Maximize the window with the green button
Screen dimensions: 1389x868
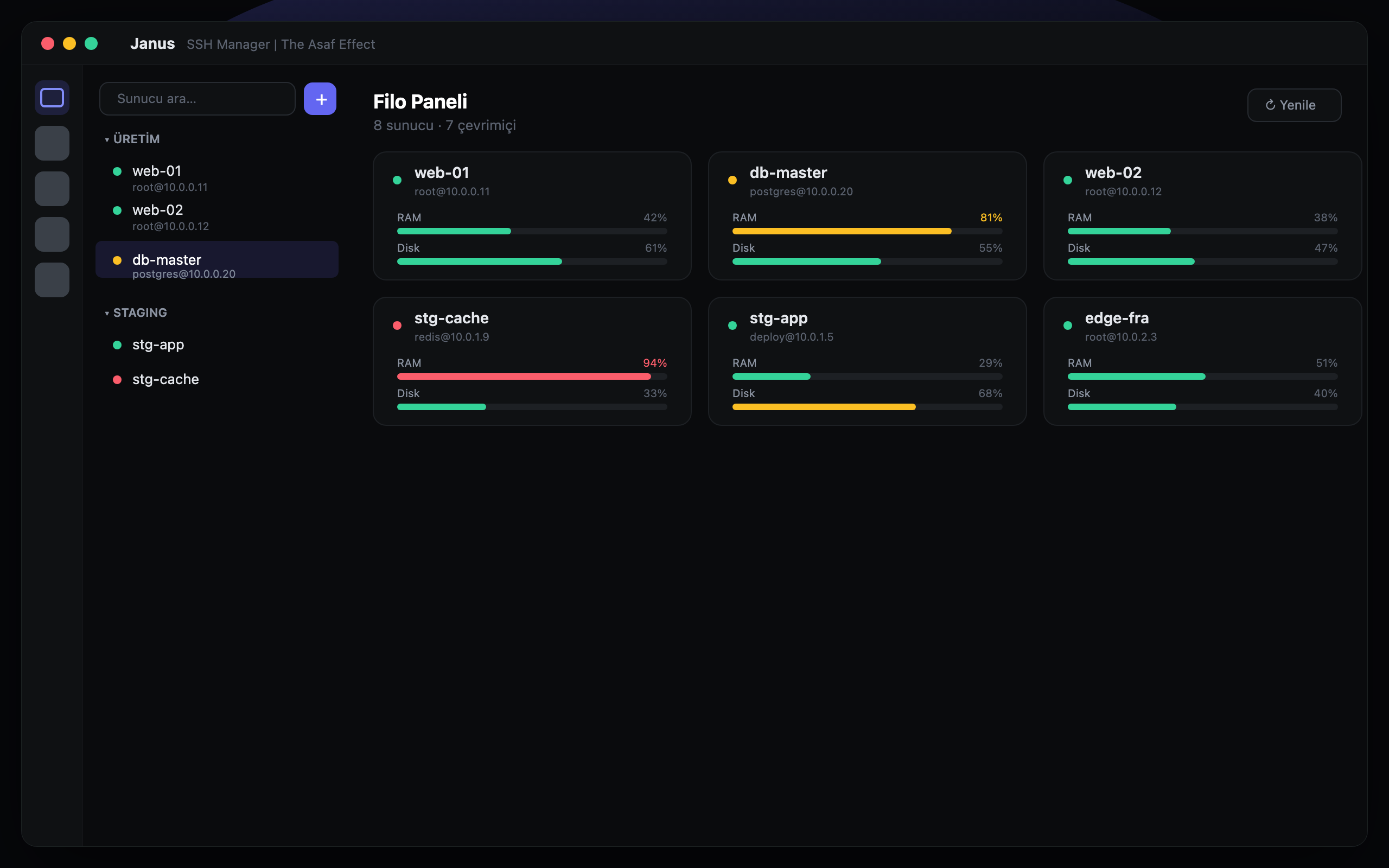(x=91, y=43)
